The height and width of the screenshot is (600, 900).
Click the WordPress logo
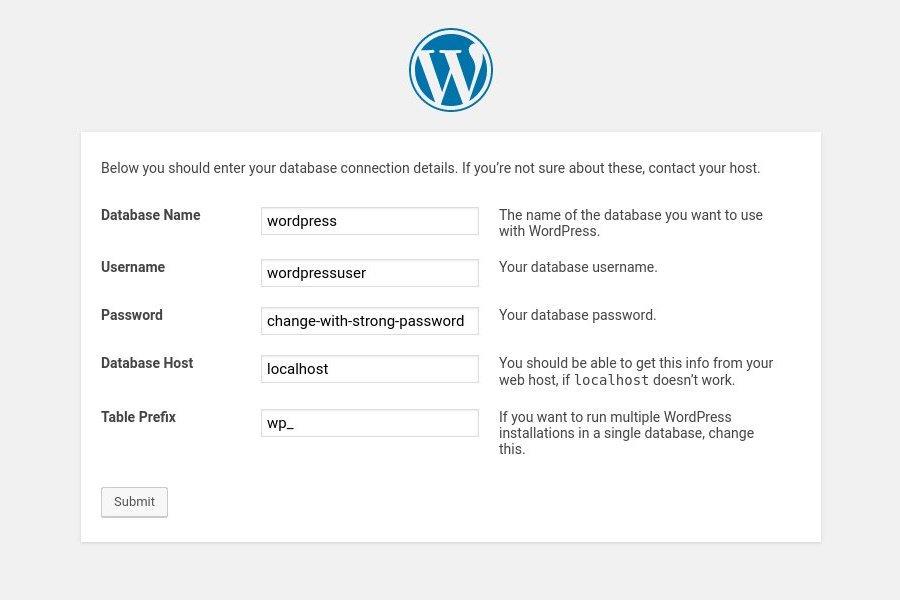pos(450,70)
